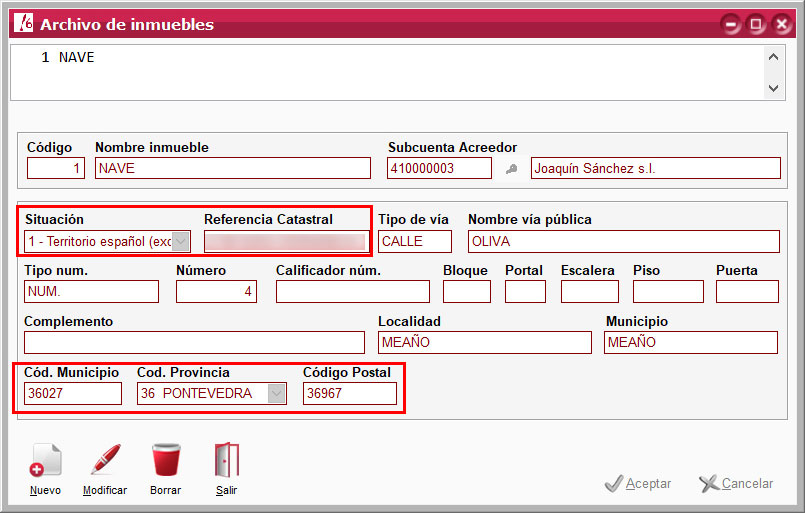The width and height of the screenshot is (805, 513).
Task: Open the Situación dropdown
Action: click(x=181, y=241)
